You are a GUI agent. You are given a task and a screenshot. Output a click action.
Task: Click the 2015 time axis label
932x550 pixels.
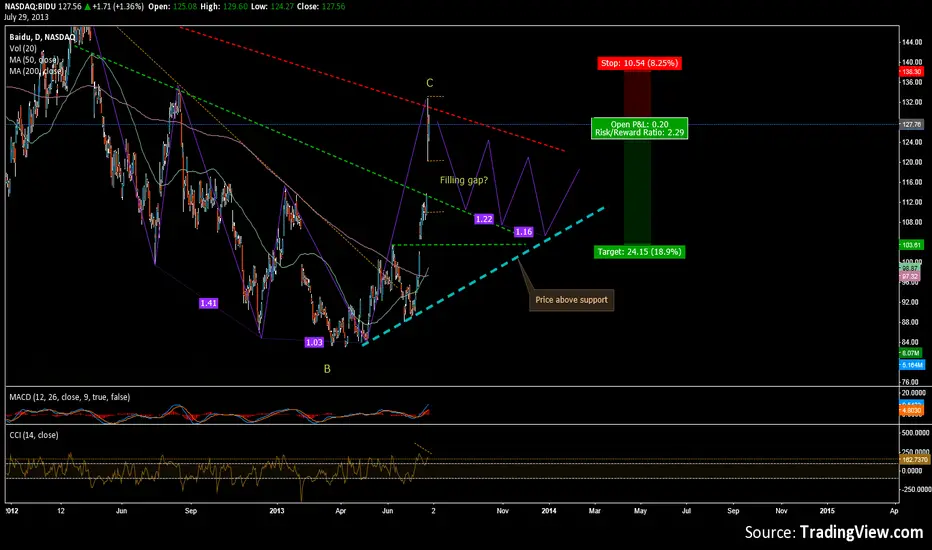point(827,511)
